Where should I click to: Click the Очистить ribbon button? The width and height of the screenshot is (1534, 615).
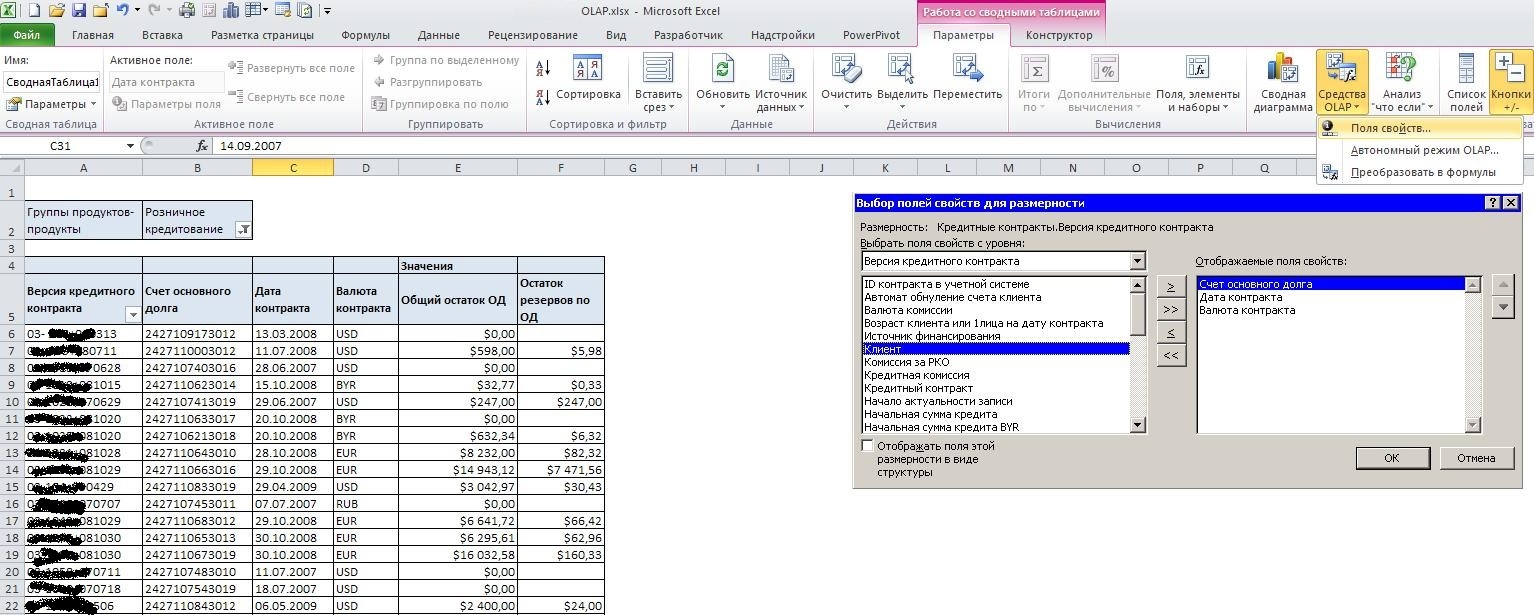847,83
